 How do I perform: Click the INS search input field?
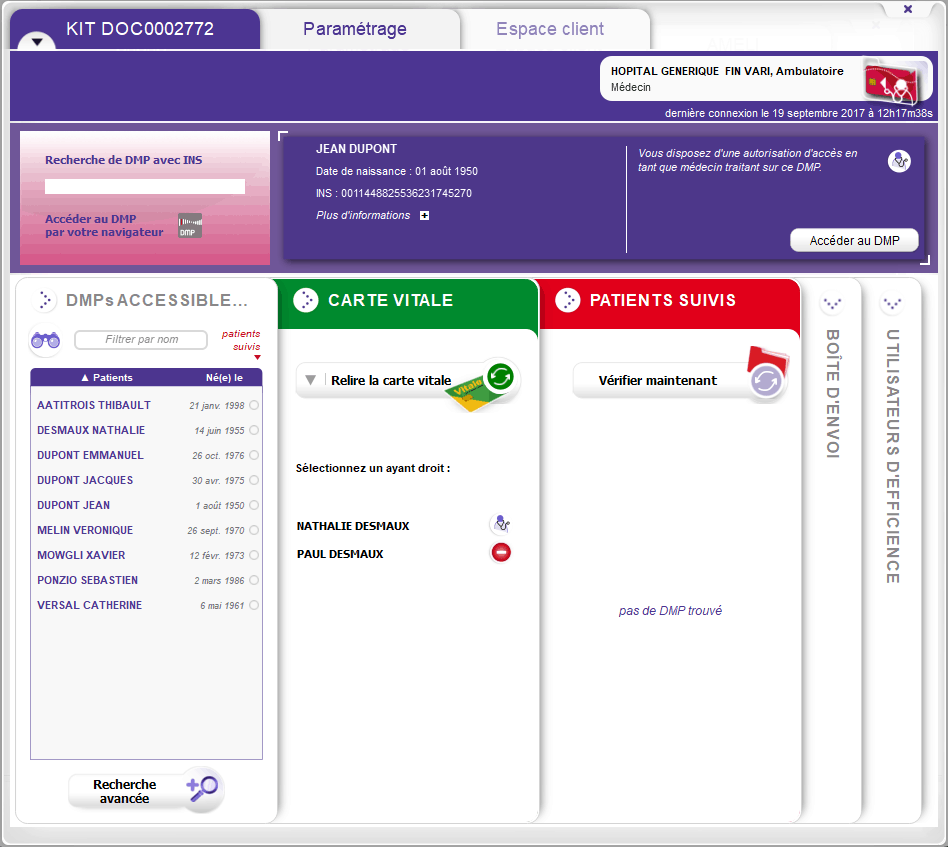pos(145,186)
